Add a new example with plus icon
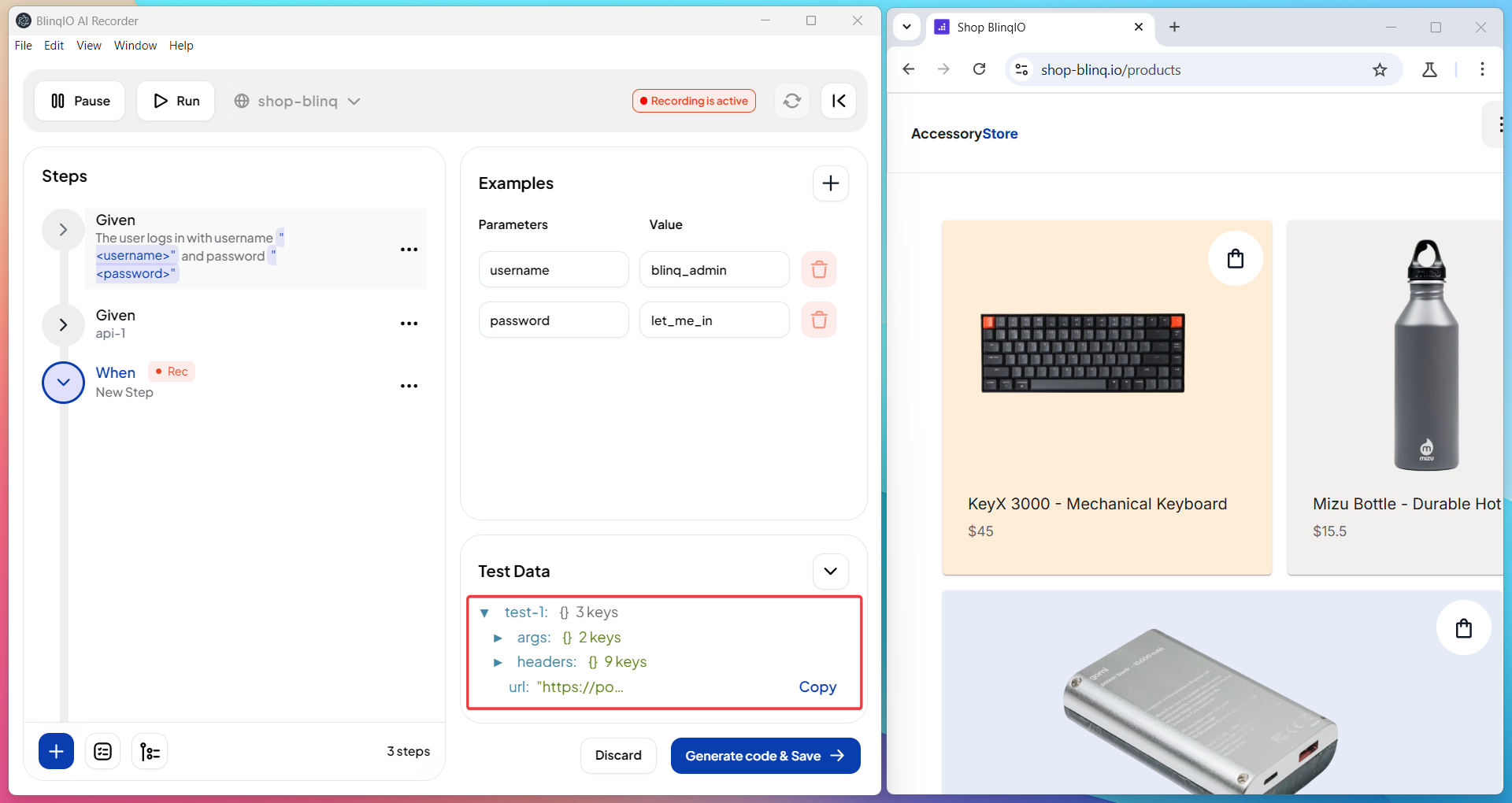This screenshot has width=1512, height=803. pyautogui.click(x=830, y=183)
